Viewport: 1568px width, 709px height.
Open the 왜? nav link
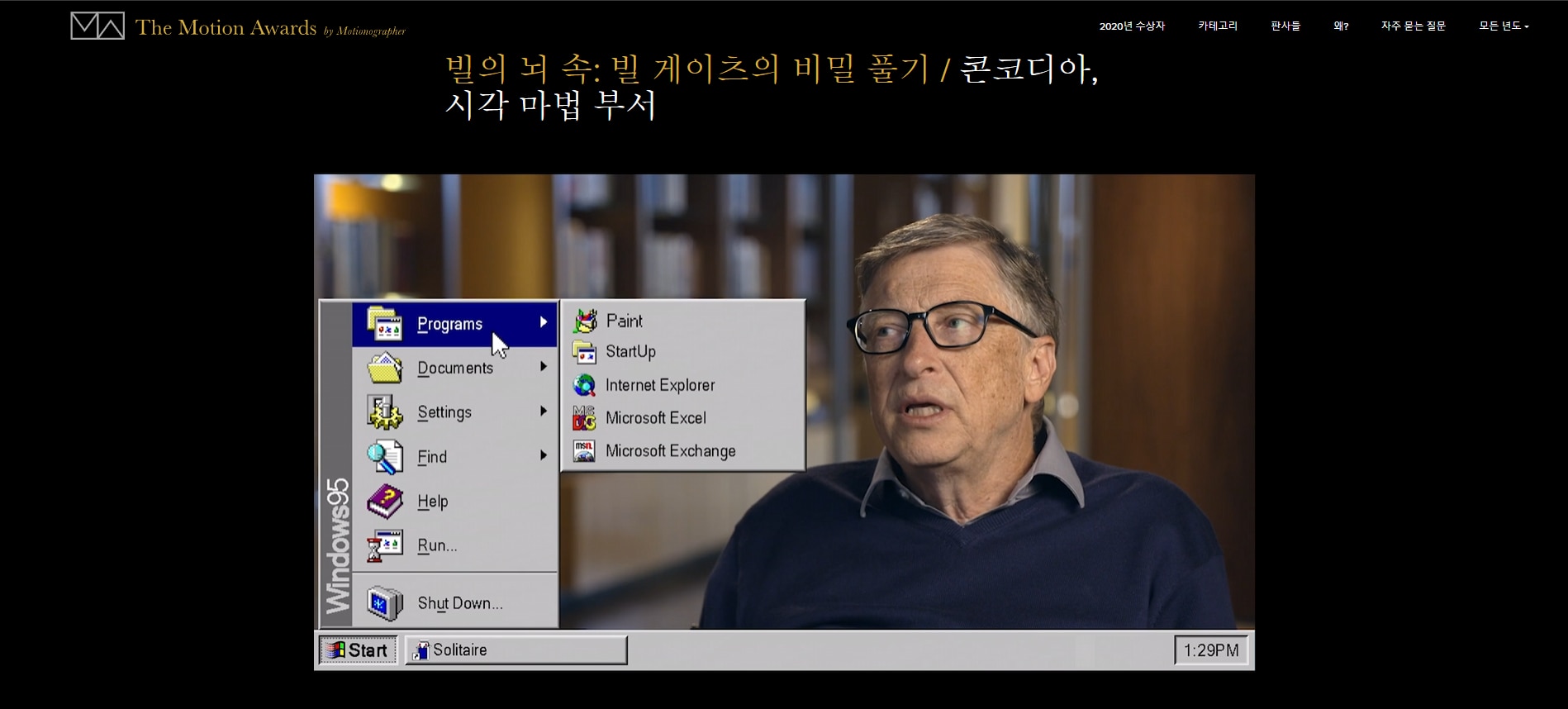1341,26
